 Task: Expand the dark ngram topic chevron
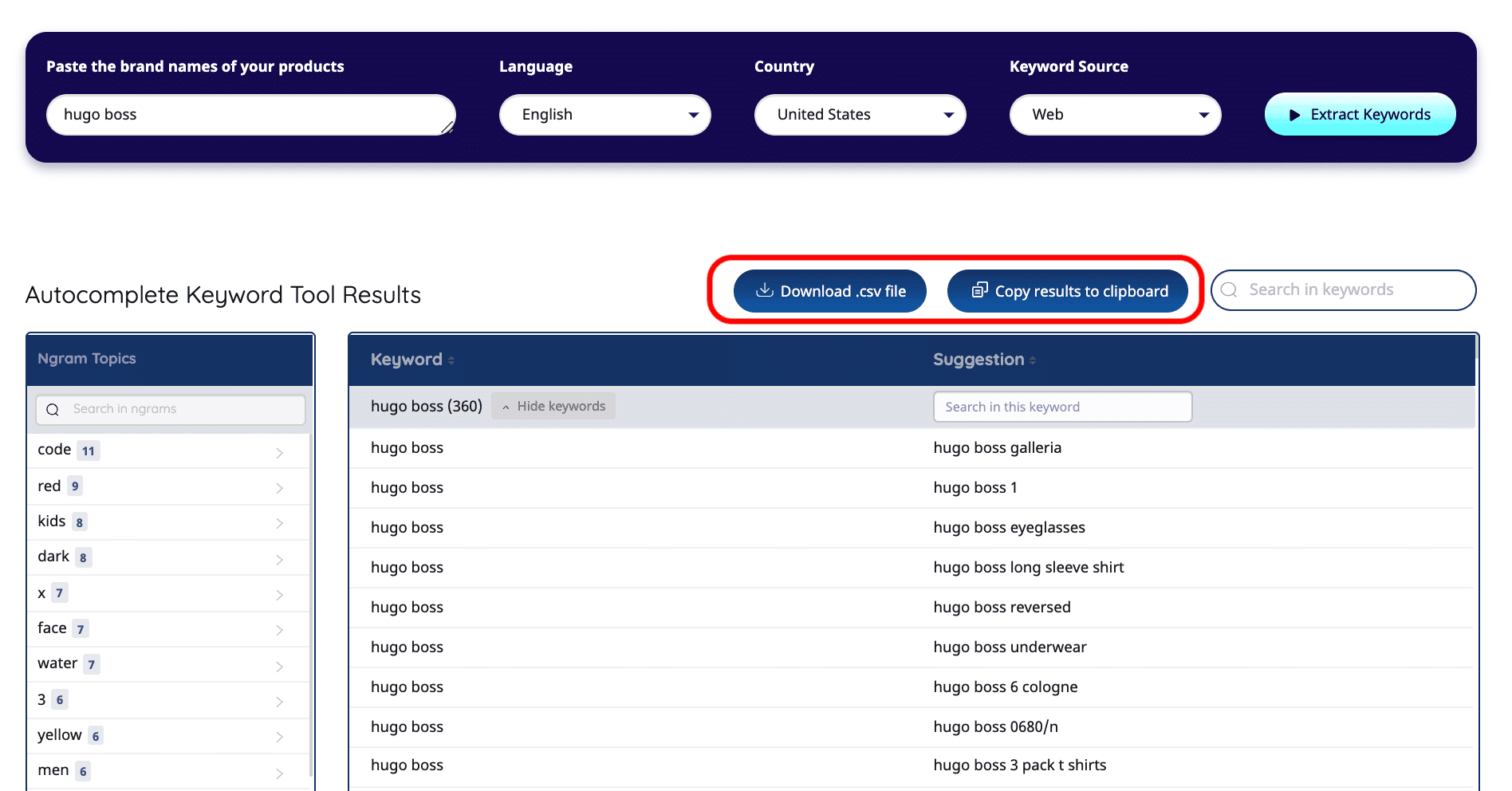(x=279, y=560)
